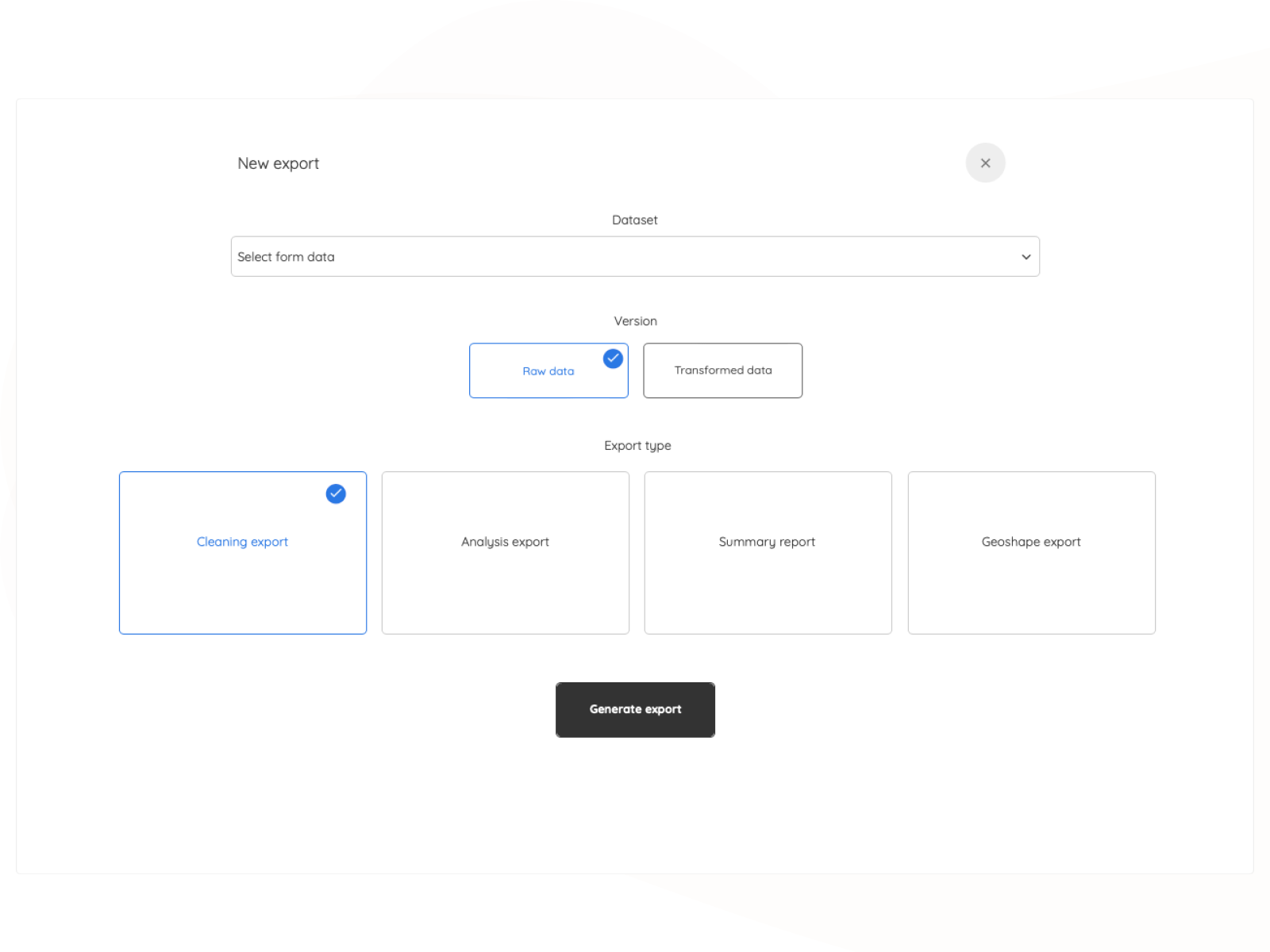Select the Geoshape export card
This screenshot has height=952, width=1270.
[1032, 553]
